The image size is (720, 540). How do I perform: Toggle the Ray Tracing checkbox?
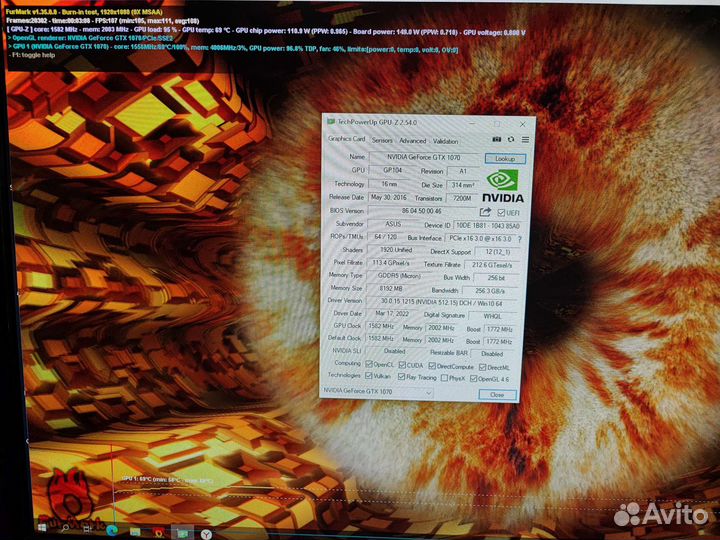click(401, 377)
